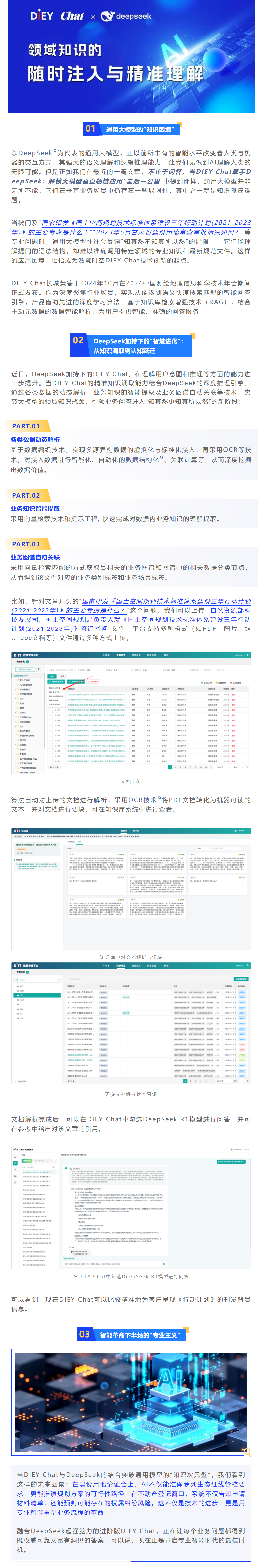Open 国家印发 link in the 比如 paragraph
Image resolution: width=264 pixels, height=1568 pixels.
click(x=132, y=606)
